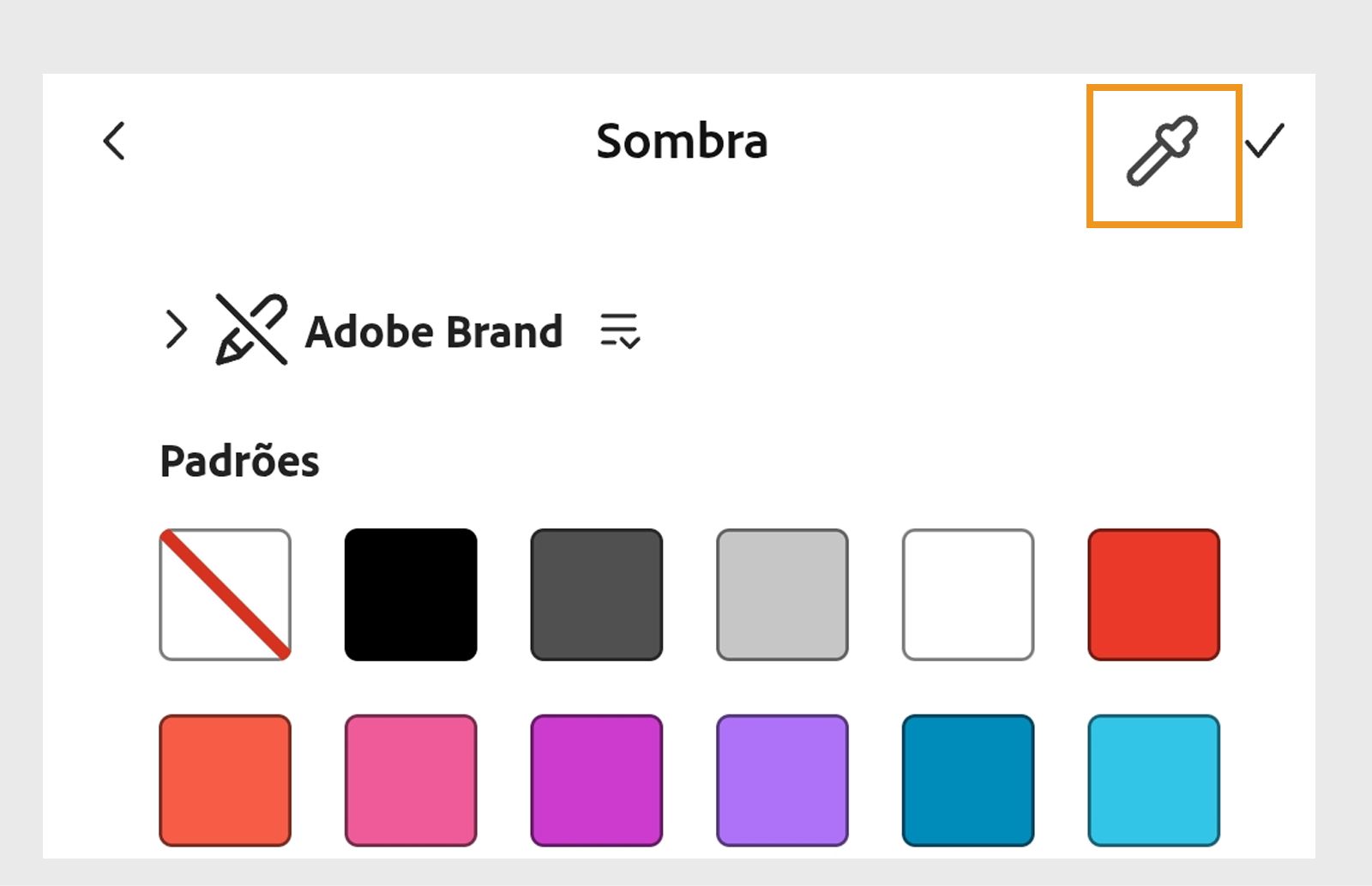Click the Adobe Brand label
The image size is (1372, 886).
click(x=436, y=332)
